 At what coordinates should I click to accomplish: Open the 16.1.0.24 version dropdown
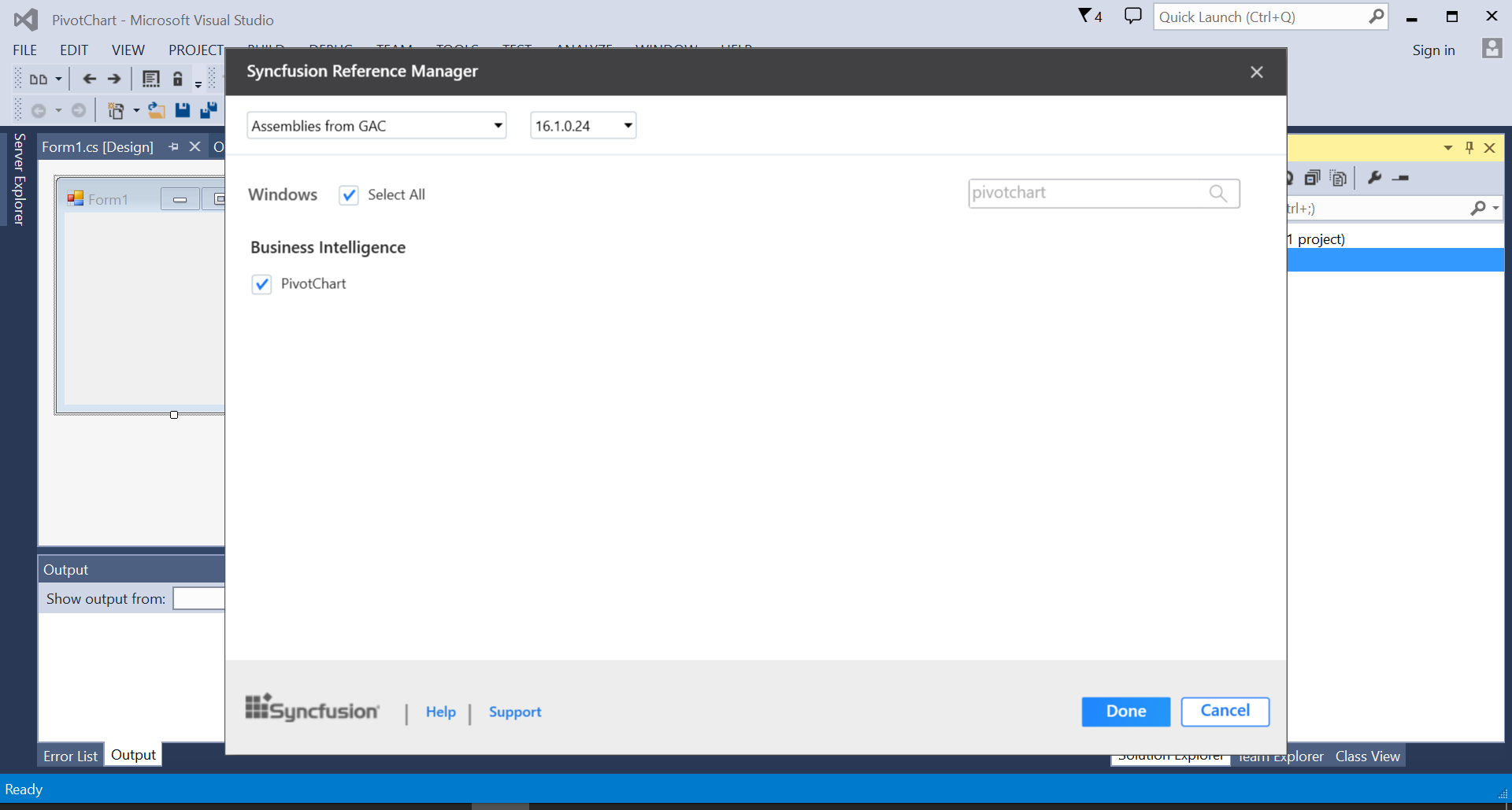(583, 126)
